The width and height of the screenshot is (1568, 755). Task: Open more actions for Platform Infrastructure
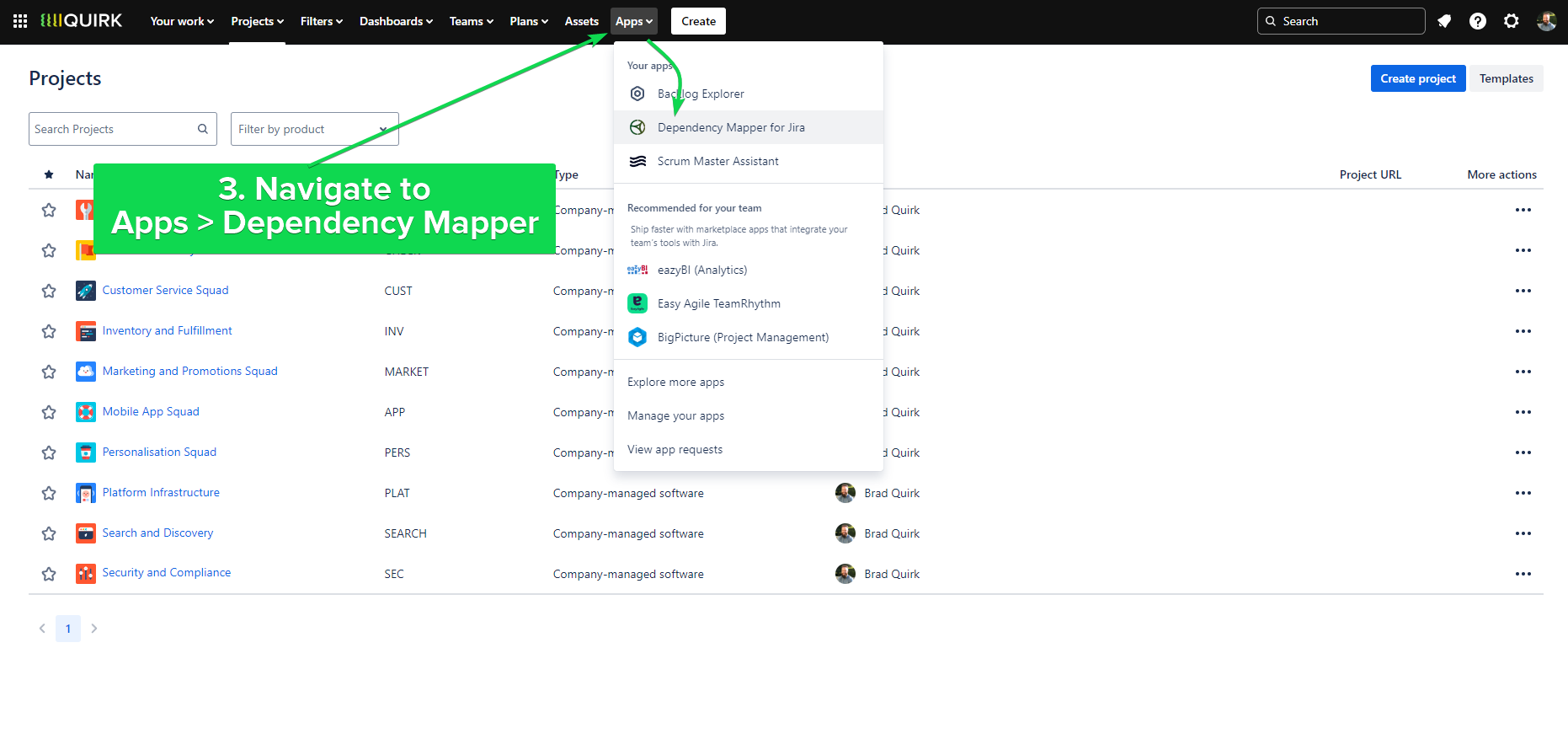pos(1523,493)
